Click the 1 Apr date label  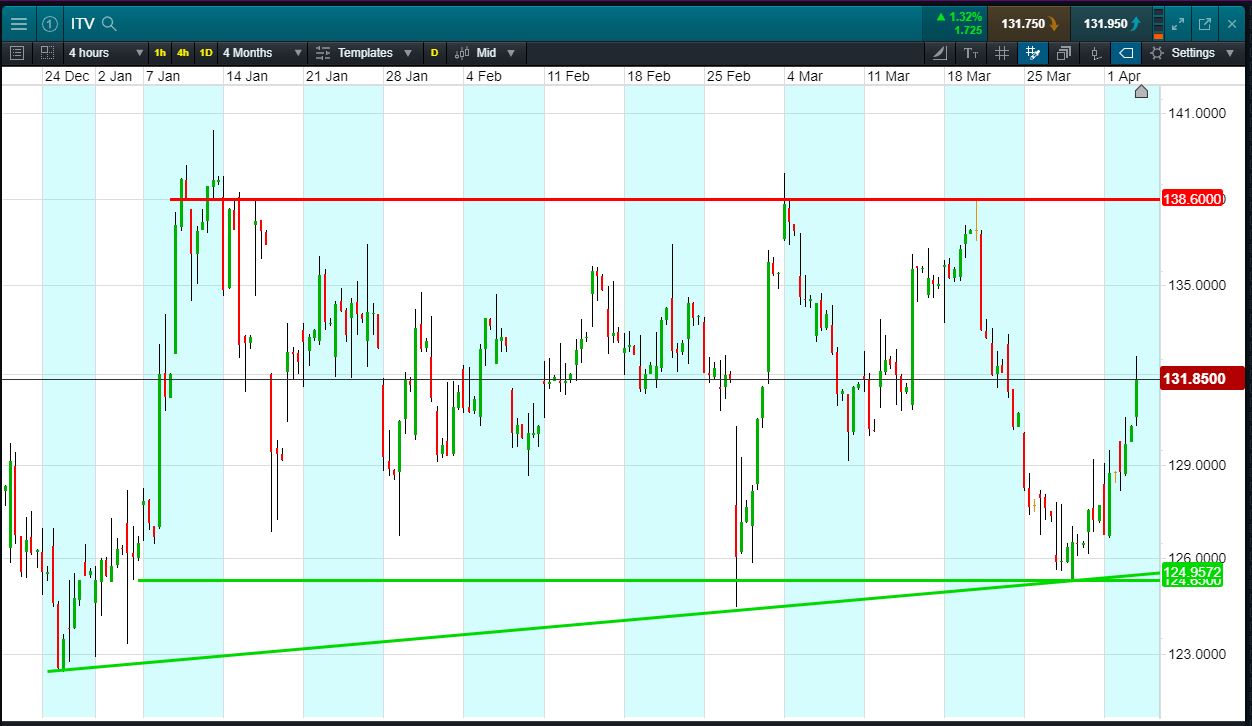coord(1123,76)
